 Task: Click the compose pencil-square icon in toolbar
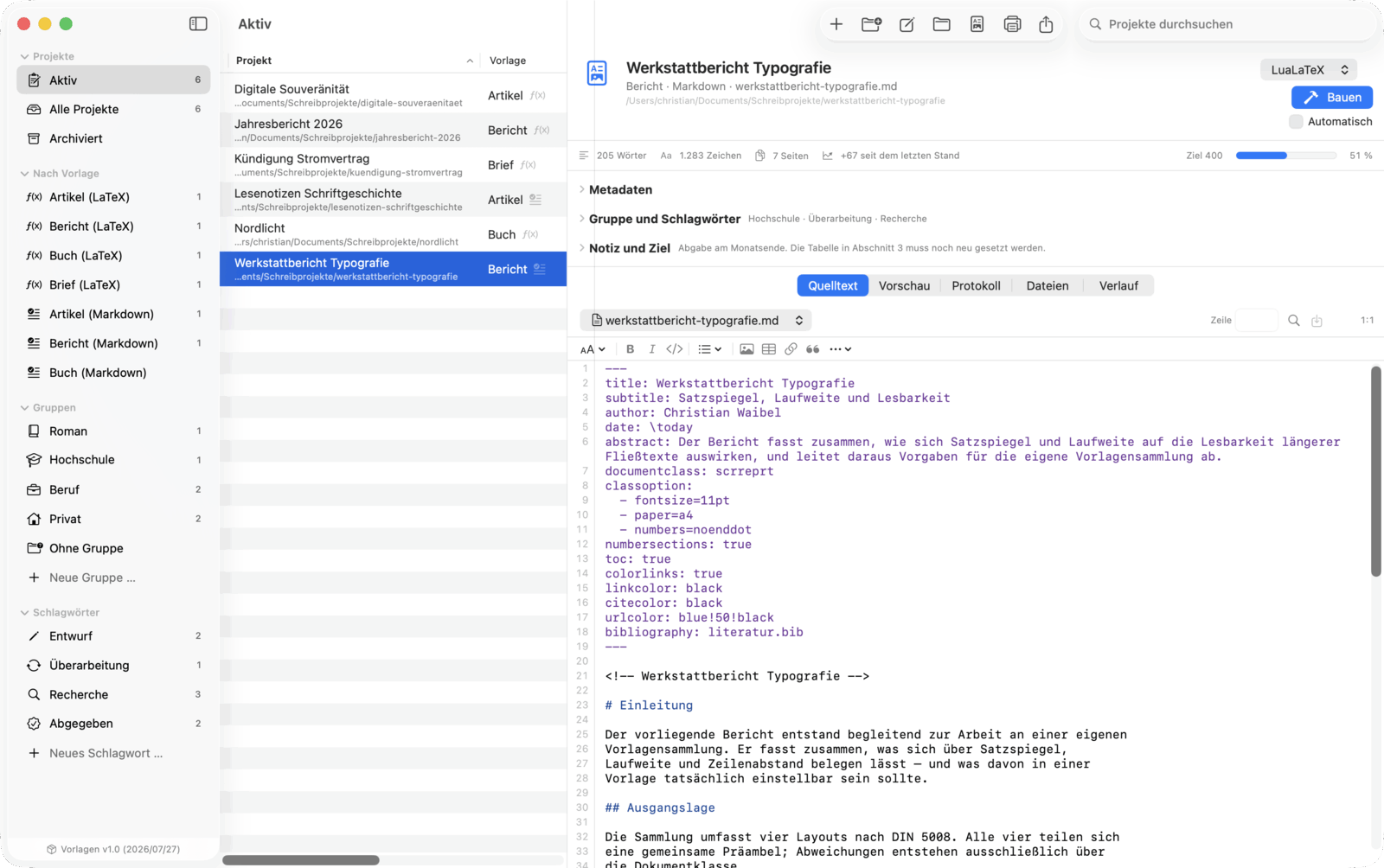[x=907, y=24]
